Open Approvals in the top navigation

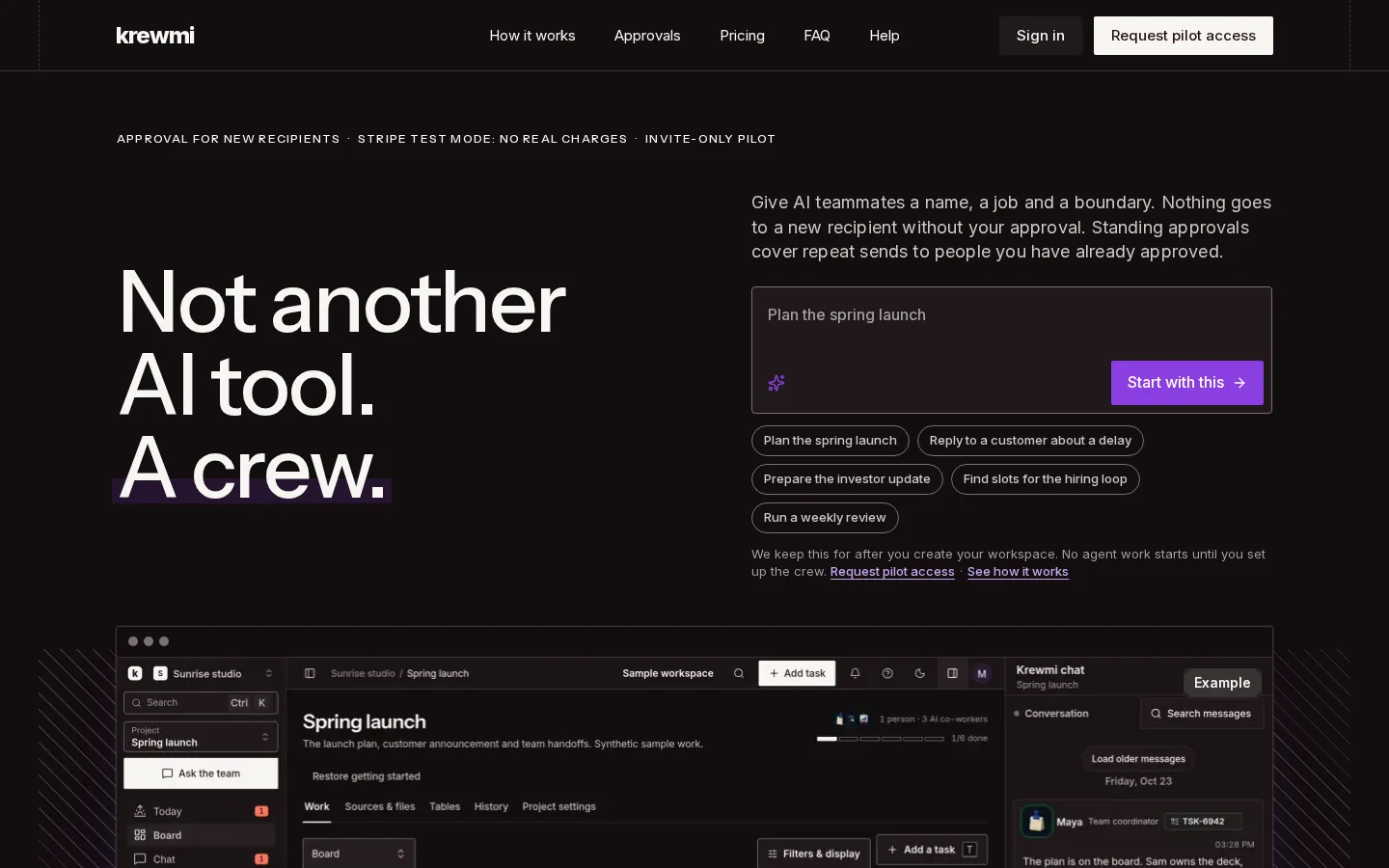647,36
